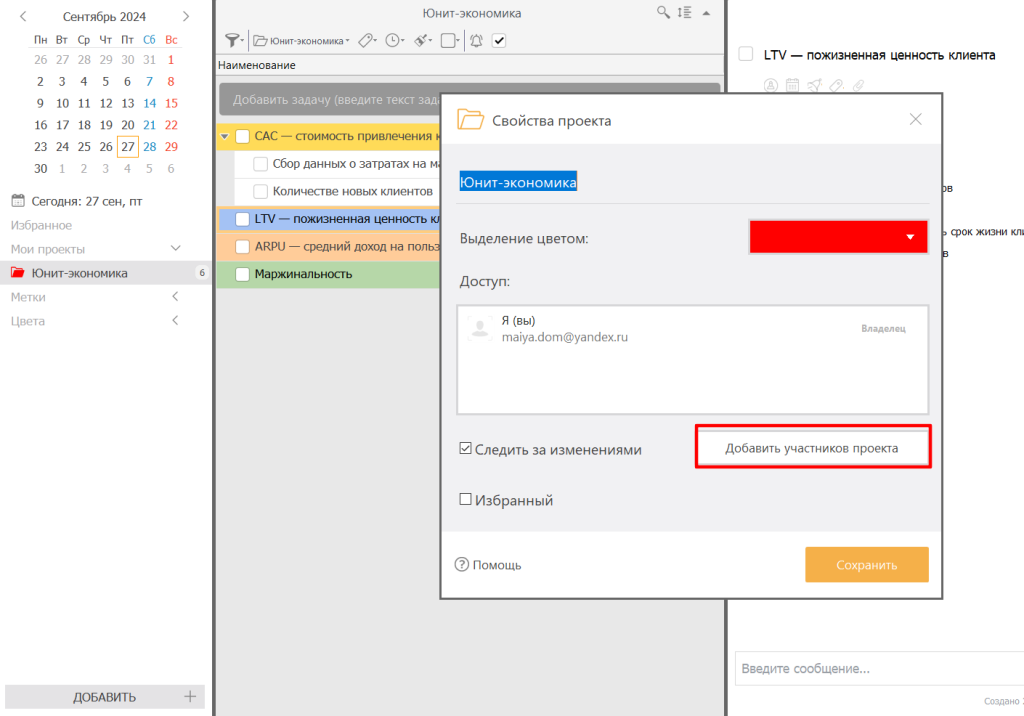Open the task filter funnel icon
This screenshot has height=716, width=1024.
tap(232, 41)
